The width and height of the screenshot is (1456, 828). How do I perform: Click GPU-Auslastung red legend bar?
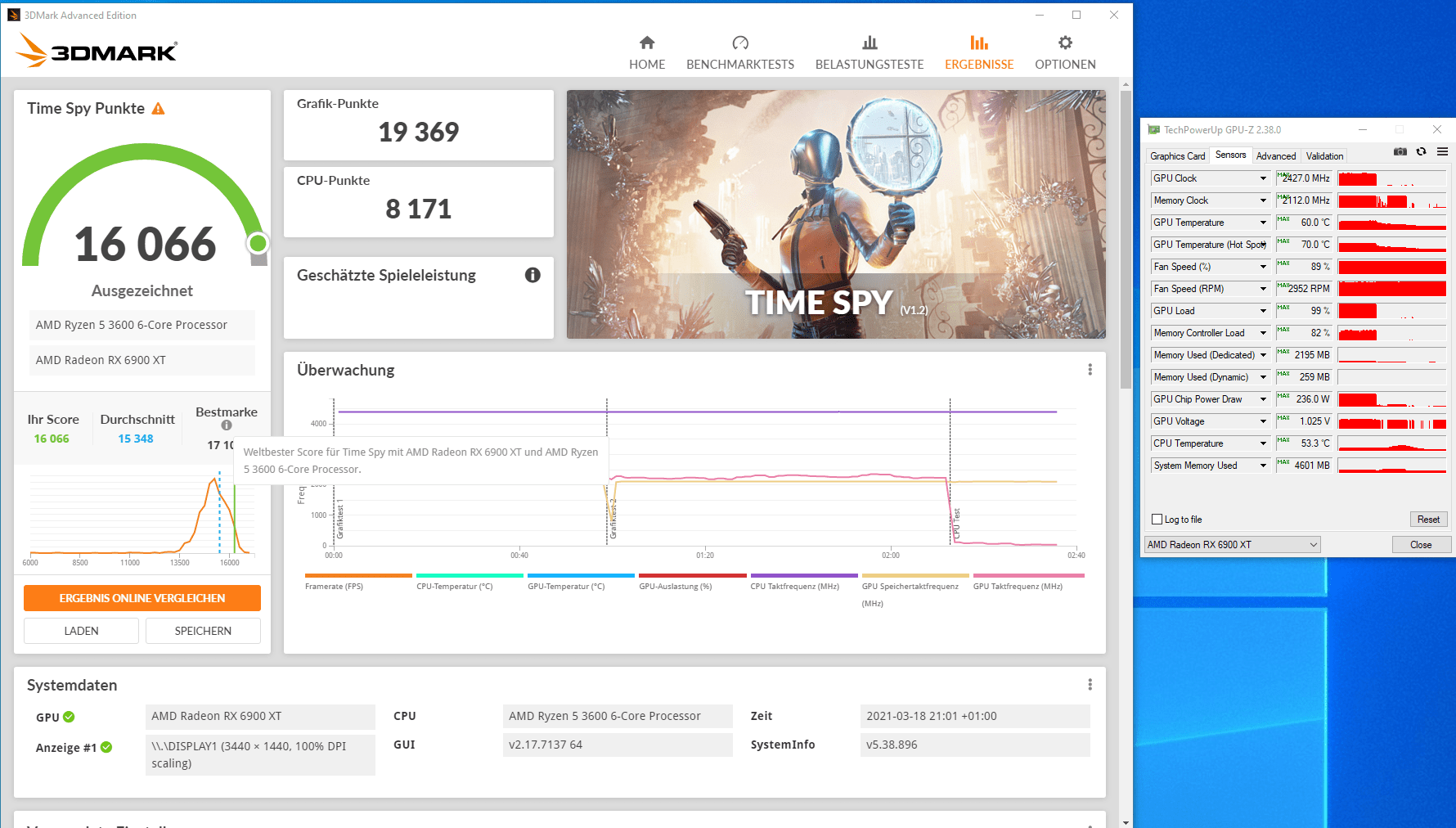pos(693,575)
